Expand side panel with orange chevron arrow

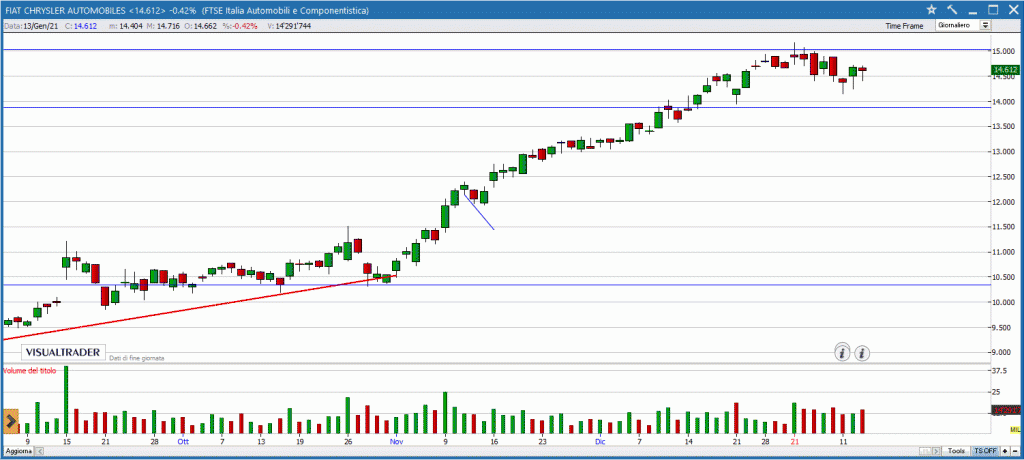(11, 421)
